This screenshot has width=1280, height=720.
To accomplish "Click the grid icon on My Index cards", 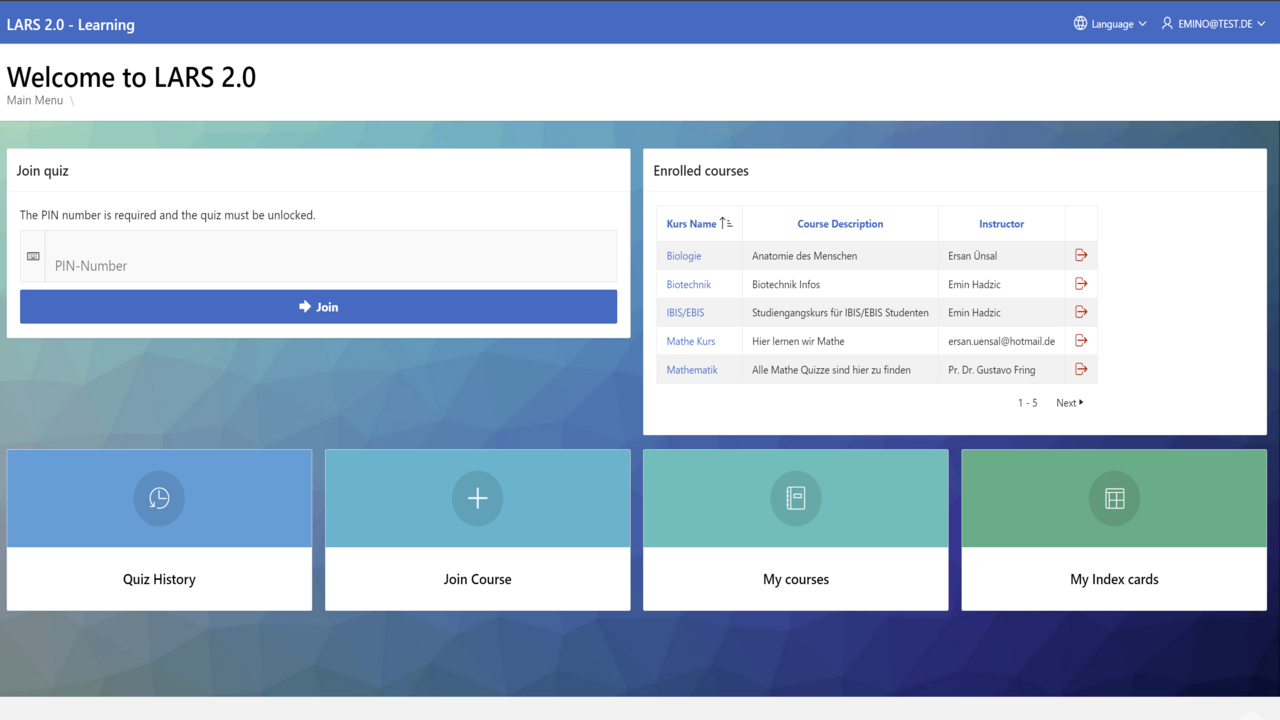I will click(x=1114, y=498).
